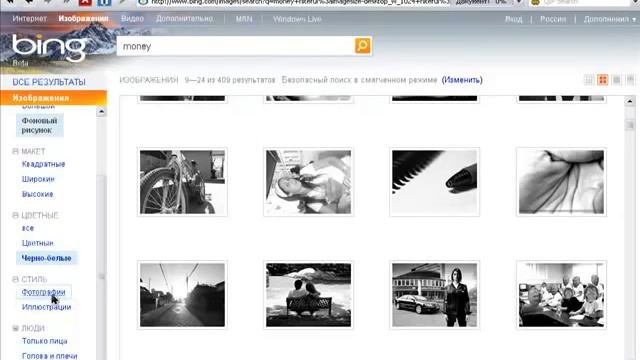Filter by Только лица
The image size is (640, 360).
[x=44, y=341]
